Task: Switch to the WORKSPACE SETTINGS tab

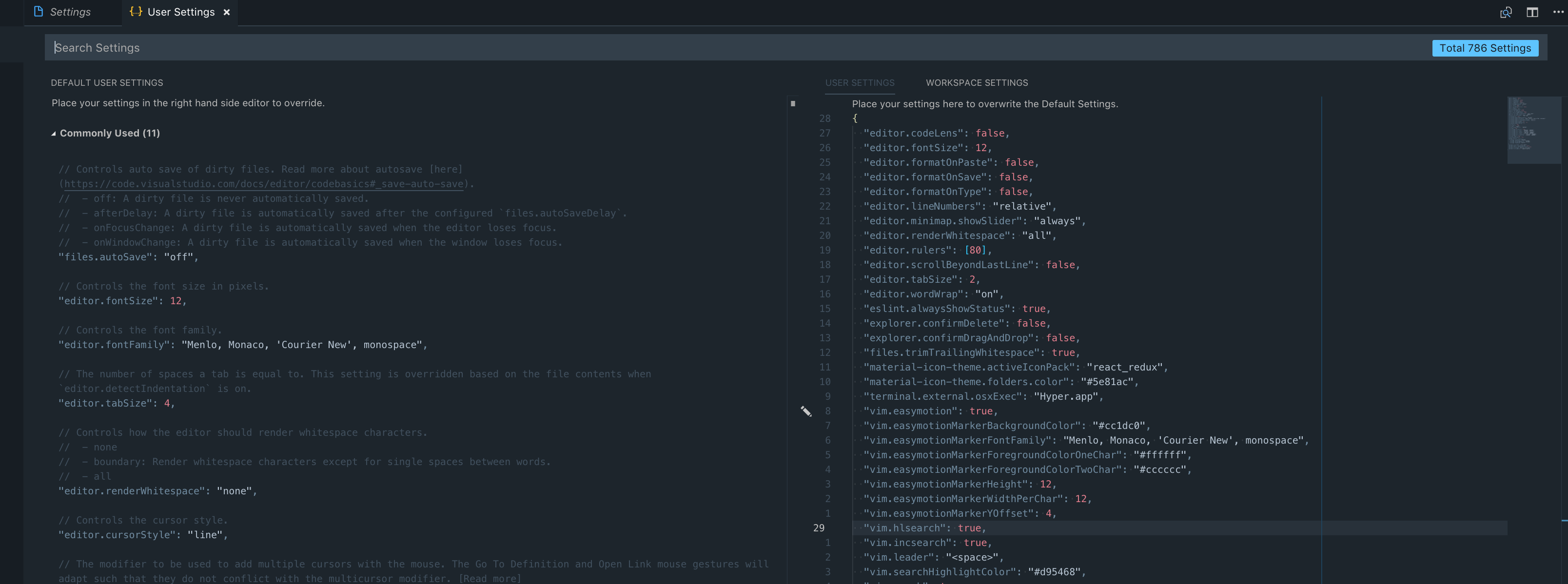Action: 977,83
